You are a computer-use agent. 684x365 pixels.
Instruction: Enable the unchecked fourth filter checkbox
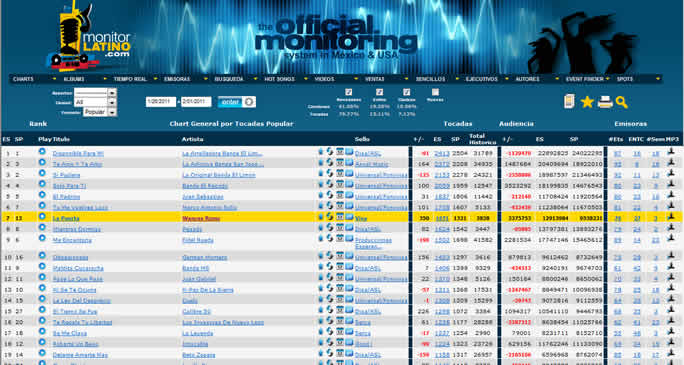point(435,92)
